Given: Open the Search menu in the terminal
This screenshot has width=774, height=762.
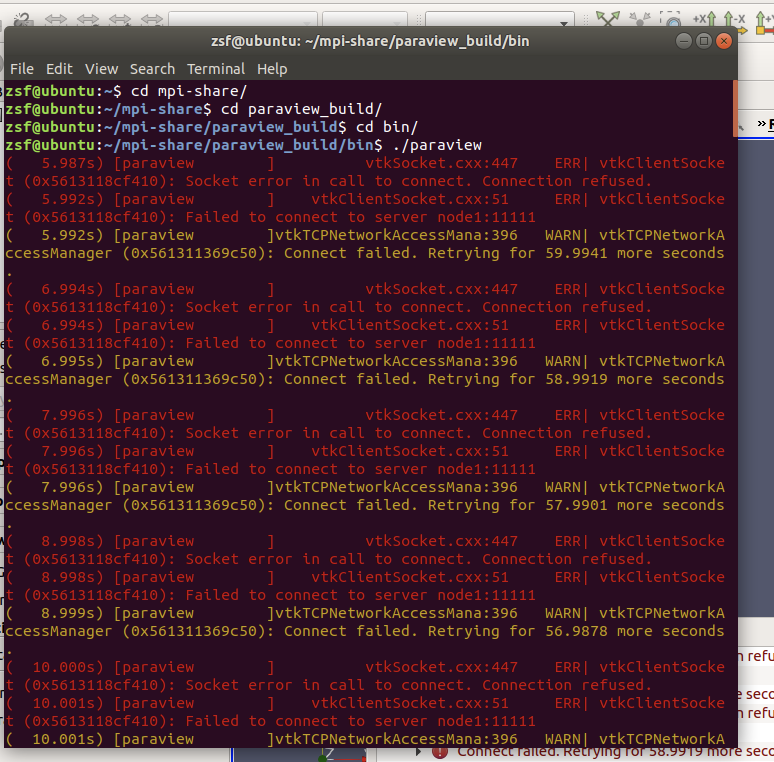Looking at the screenshot, I should coord(152,69).
